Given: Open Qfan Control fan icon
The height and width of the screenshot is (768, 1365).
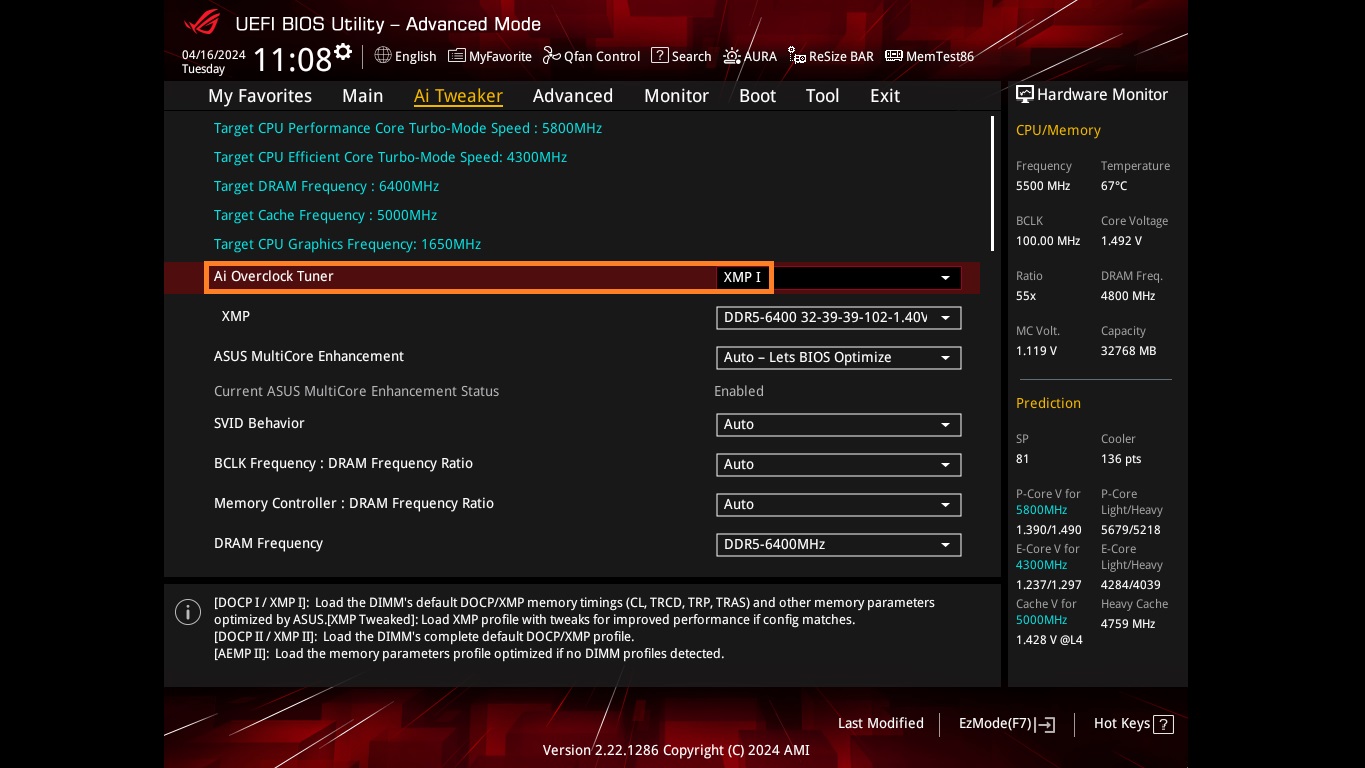Looking at the screenshot, I should (552, 56).
